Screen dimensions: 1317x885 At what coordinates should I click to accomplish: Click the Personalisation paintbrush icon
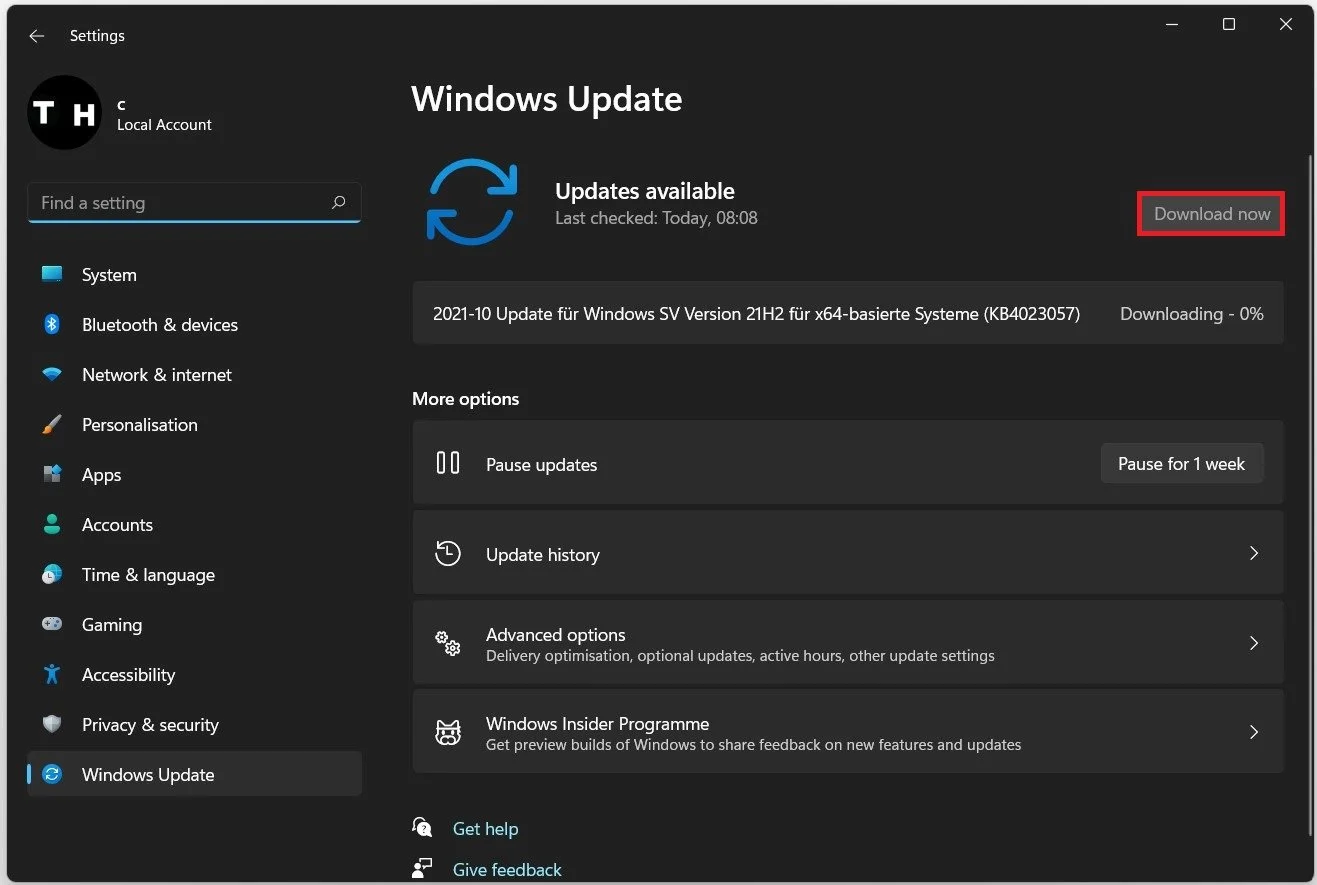pyautogui.click(x=52, y=424)
